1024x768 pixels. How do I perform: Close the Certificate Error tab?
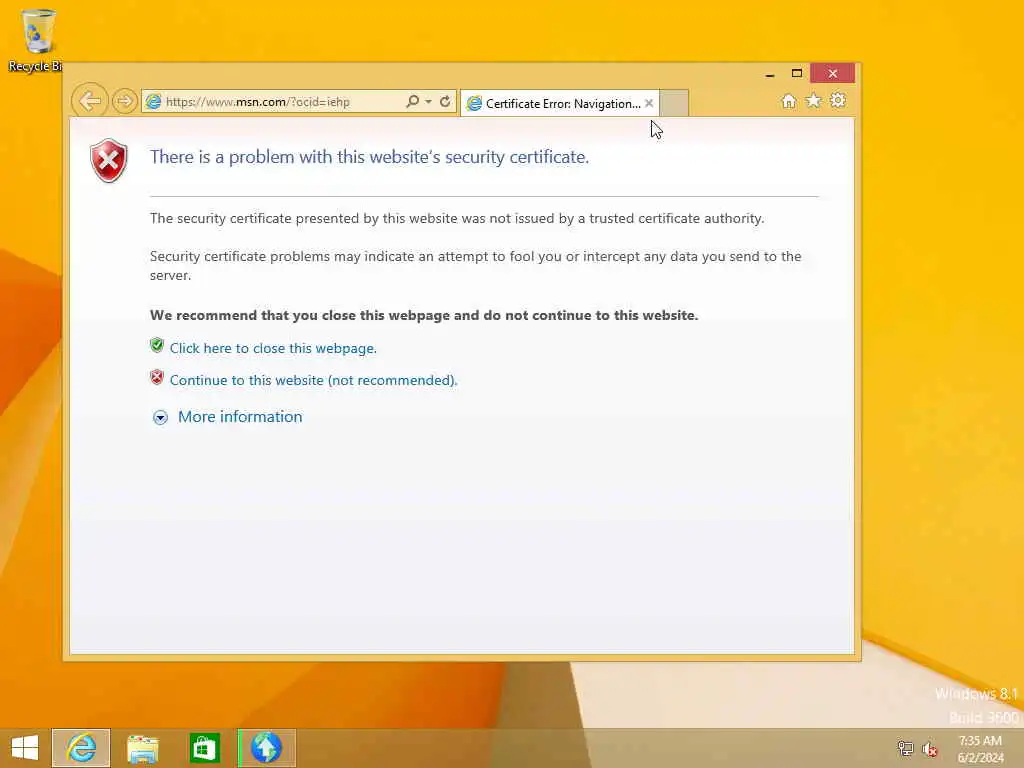coord(648,103)
